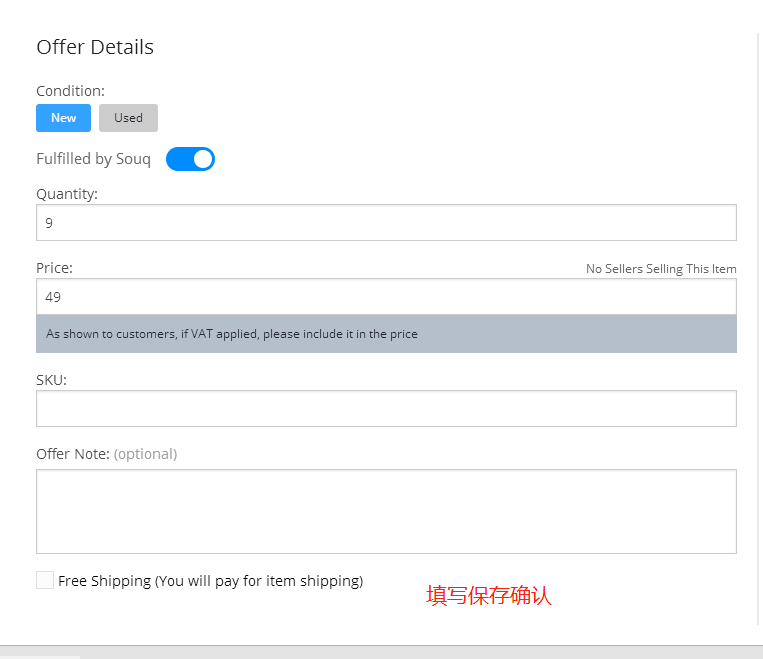This screenshot has height=659, width=763.
Task: Click the Offer Note label
Action: pos(72,454)
